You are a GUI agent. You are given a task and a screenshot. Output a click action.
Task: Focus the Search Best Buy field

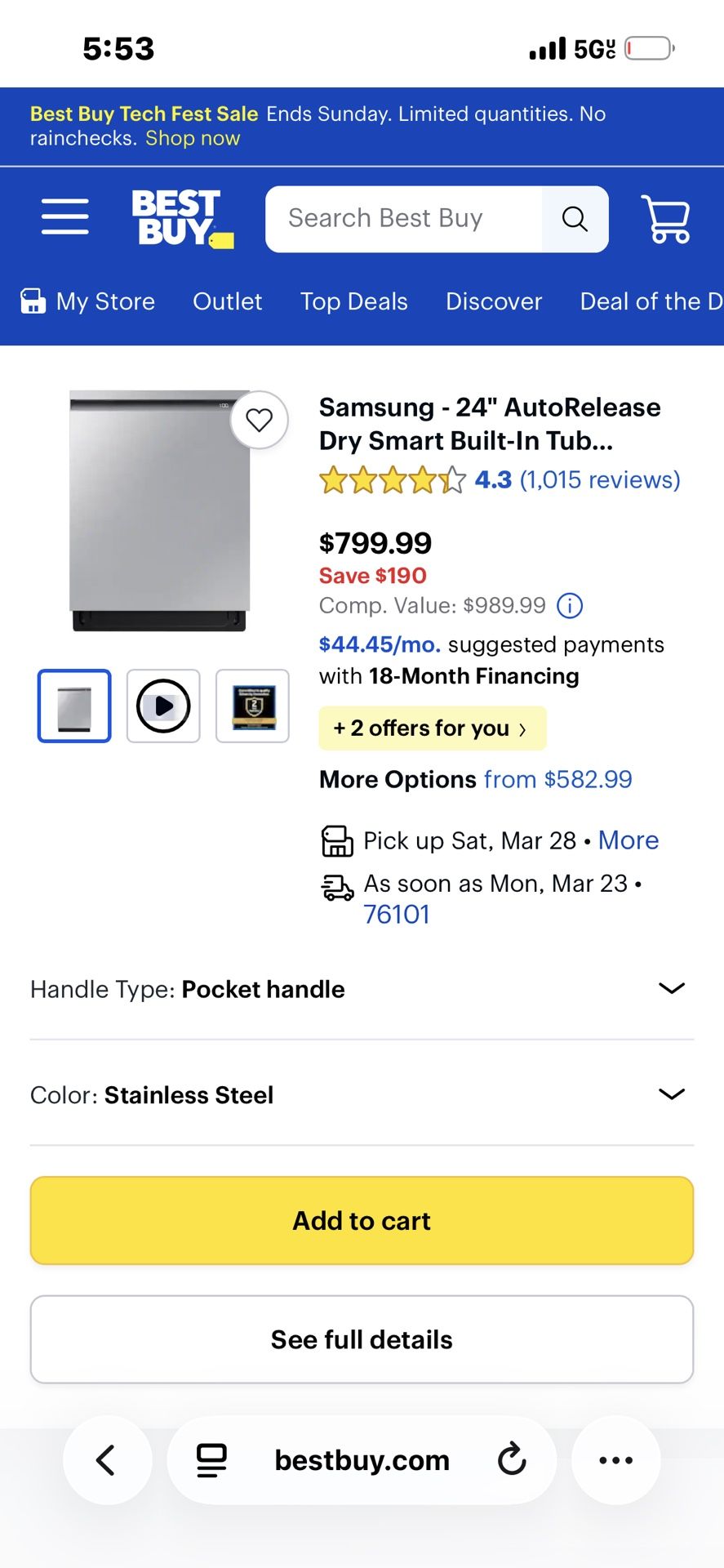tap(403, 219)
